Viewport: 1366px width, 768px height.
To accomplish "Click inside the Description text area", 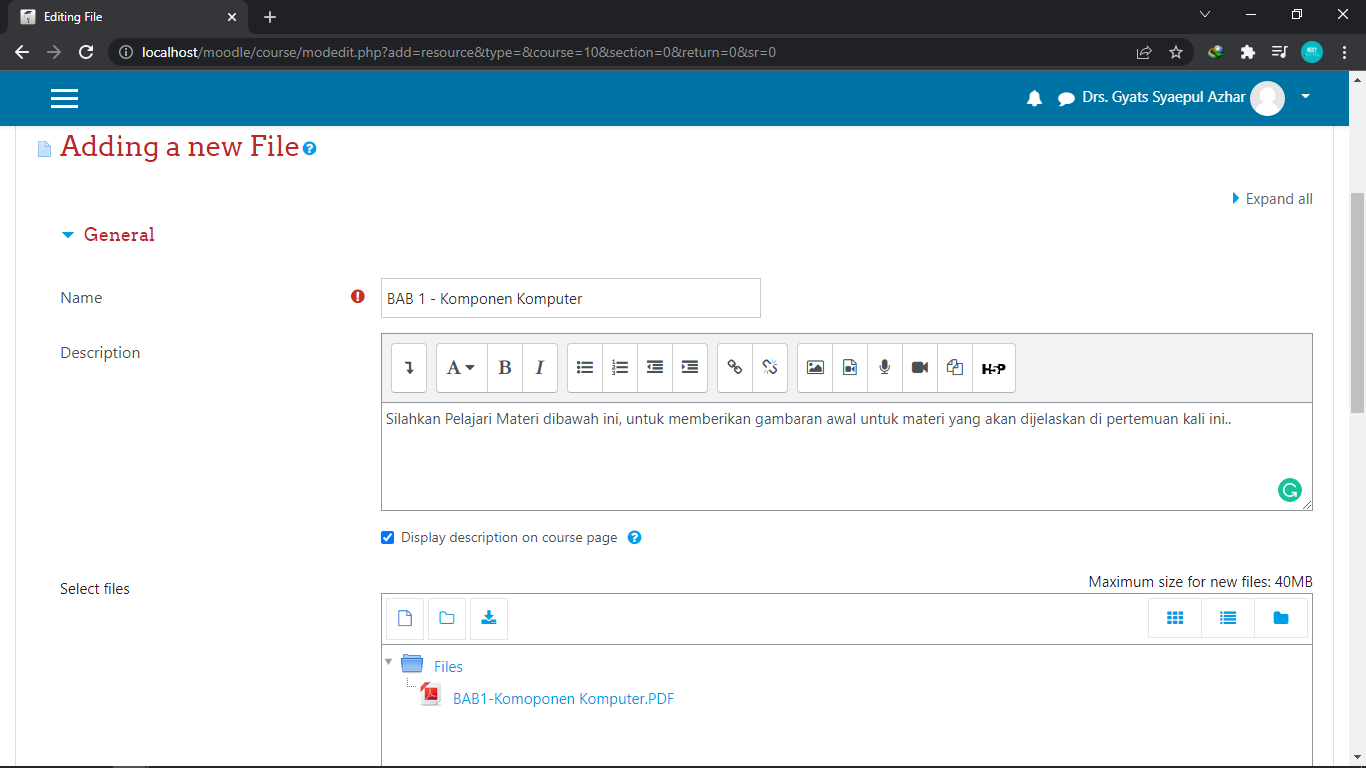I will click(x=846, y=457).
